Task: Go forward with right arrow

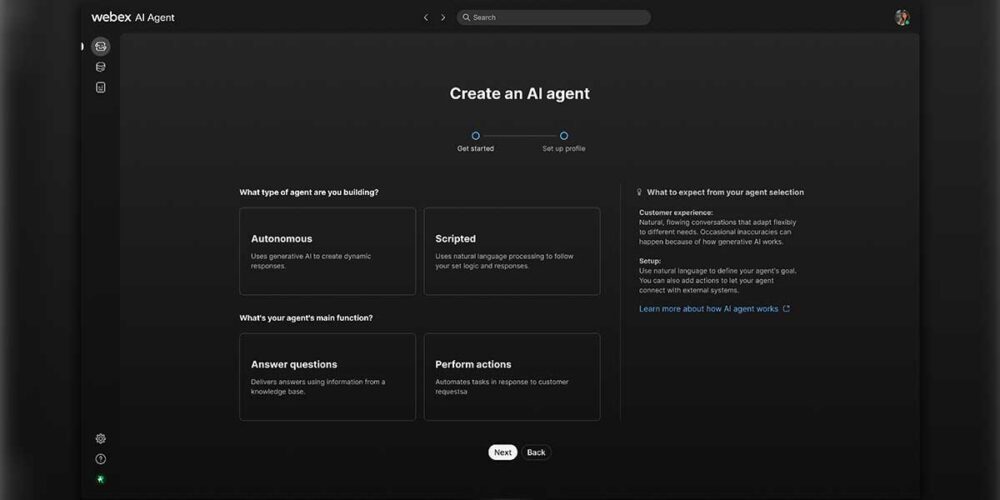Action: (x=443, y=17)
